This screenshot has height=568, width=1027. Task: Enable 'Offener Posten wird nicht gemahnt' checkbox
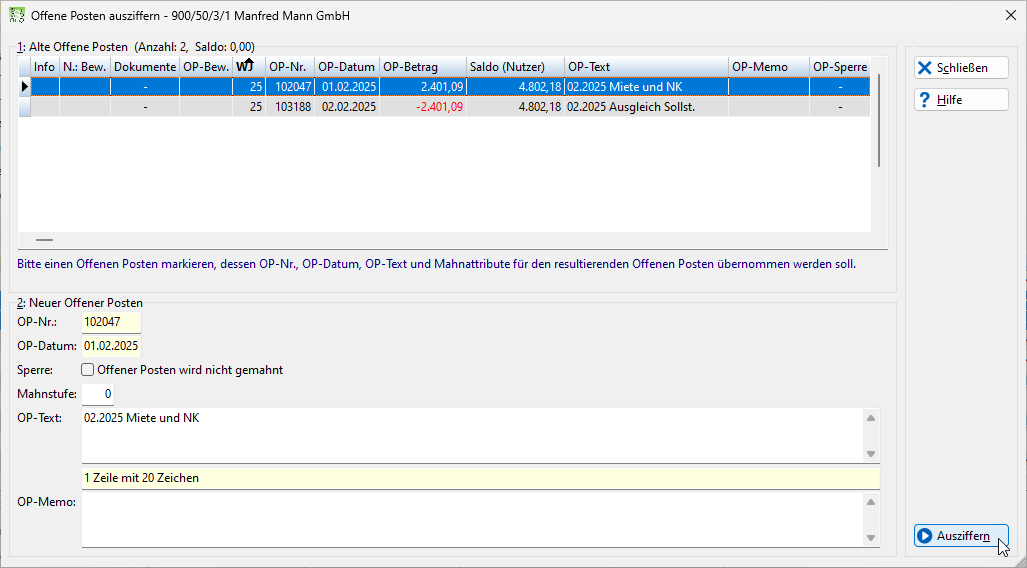point(88,369)
